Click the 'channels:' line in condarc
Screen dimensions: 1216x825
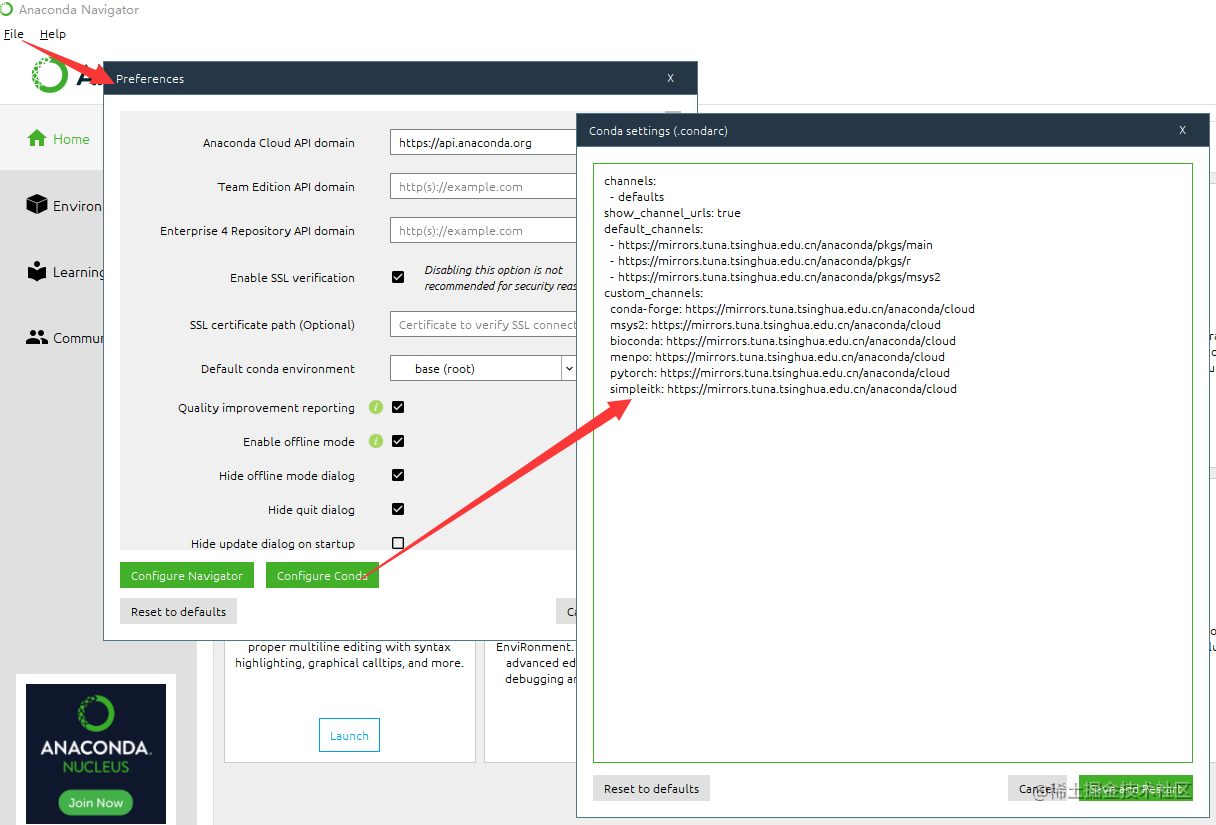click(x=630, y=181)
